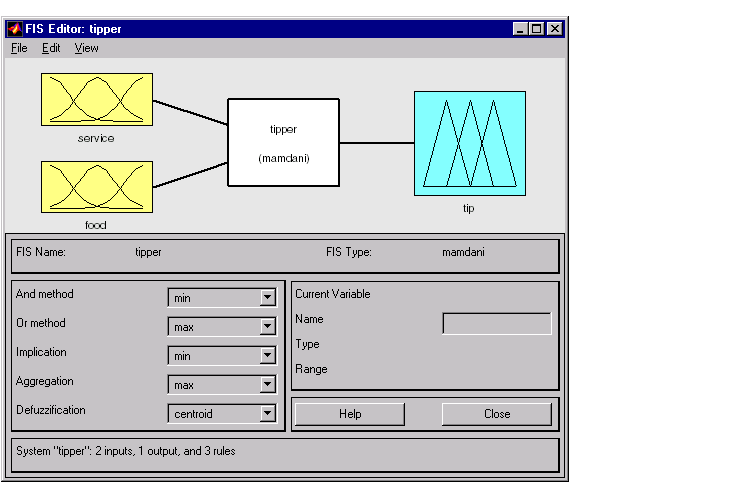Expand the Defuzzification centroid dropdown
750x489 pixels.
pyautogui.click(x=267, y=414)
